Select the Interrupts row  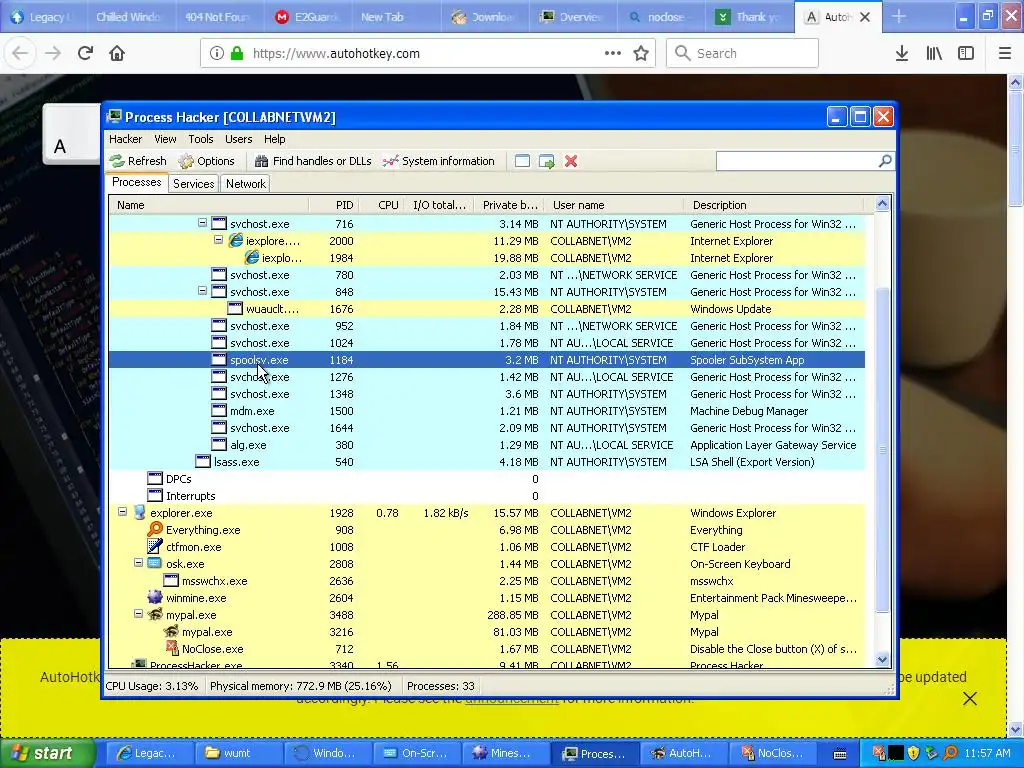(487, 496)
